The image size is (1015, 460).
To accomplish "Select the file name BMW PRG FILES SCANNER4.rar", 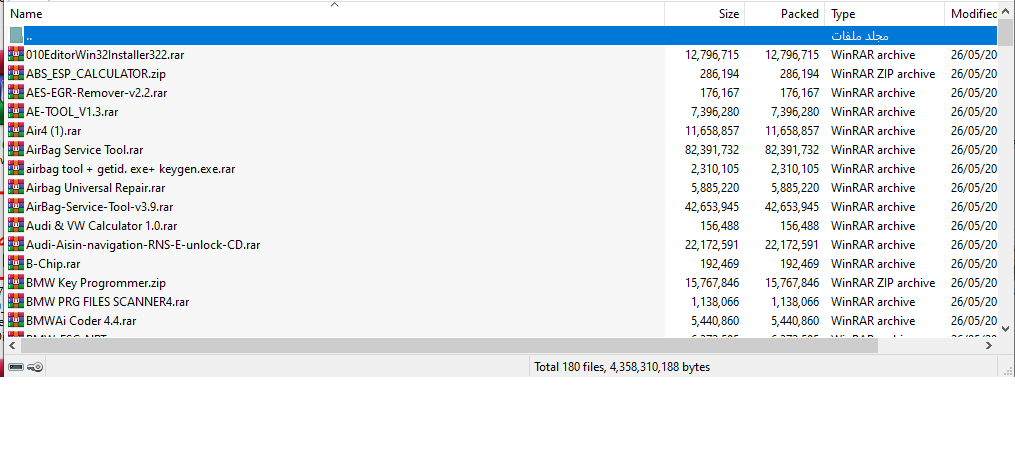I will (107, 301).
